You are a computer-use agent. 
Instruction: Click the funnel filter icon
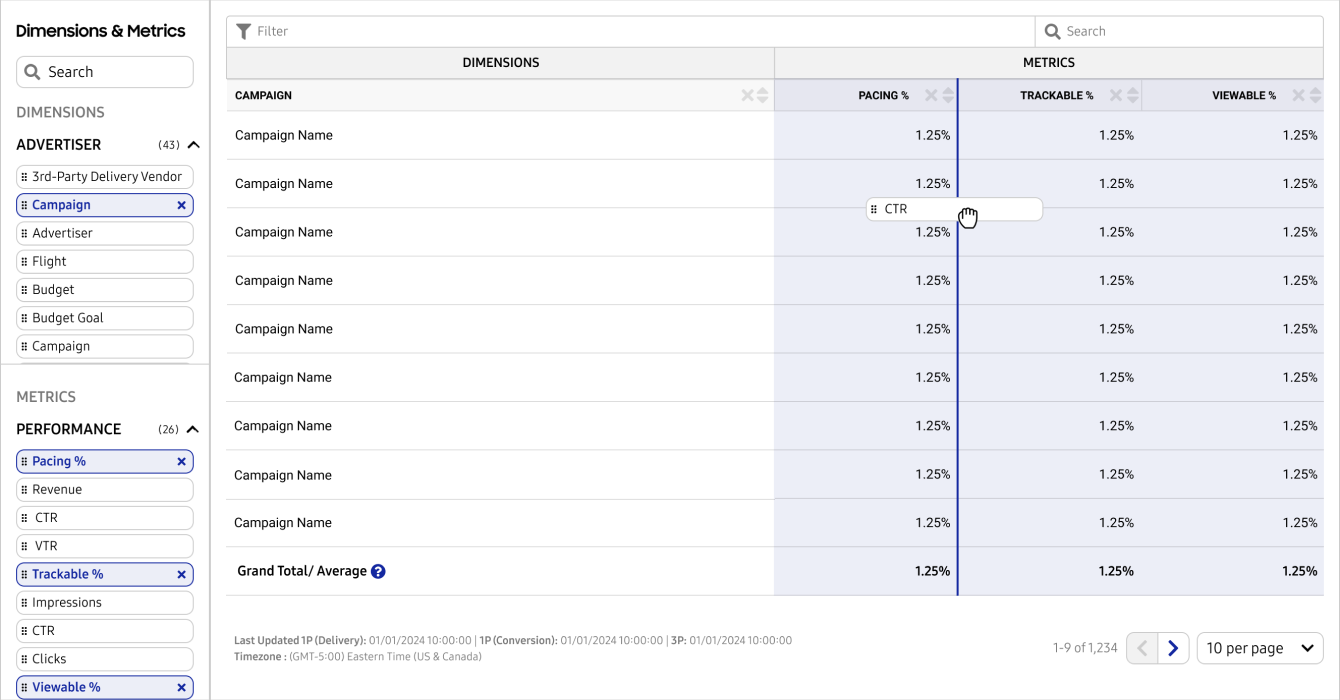tap(243, 32)
